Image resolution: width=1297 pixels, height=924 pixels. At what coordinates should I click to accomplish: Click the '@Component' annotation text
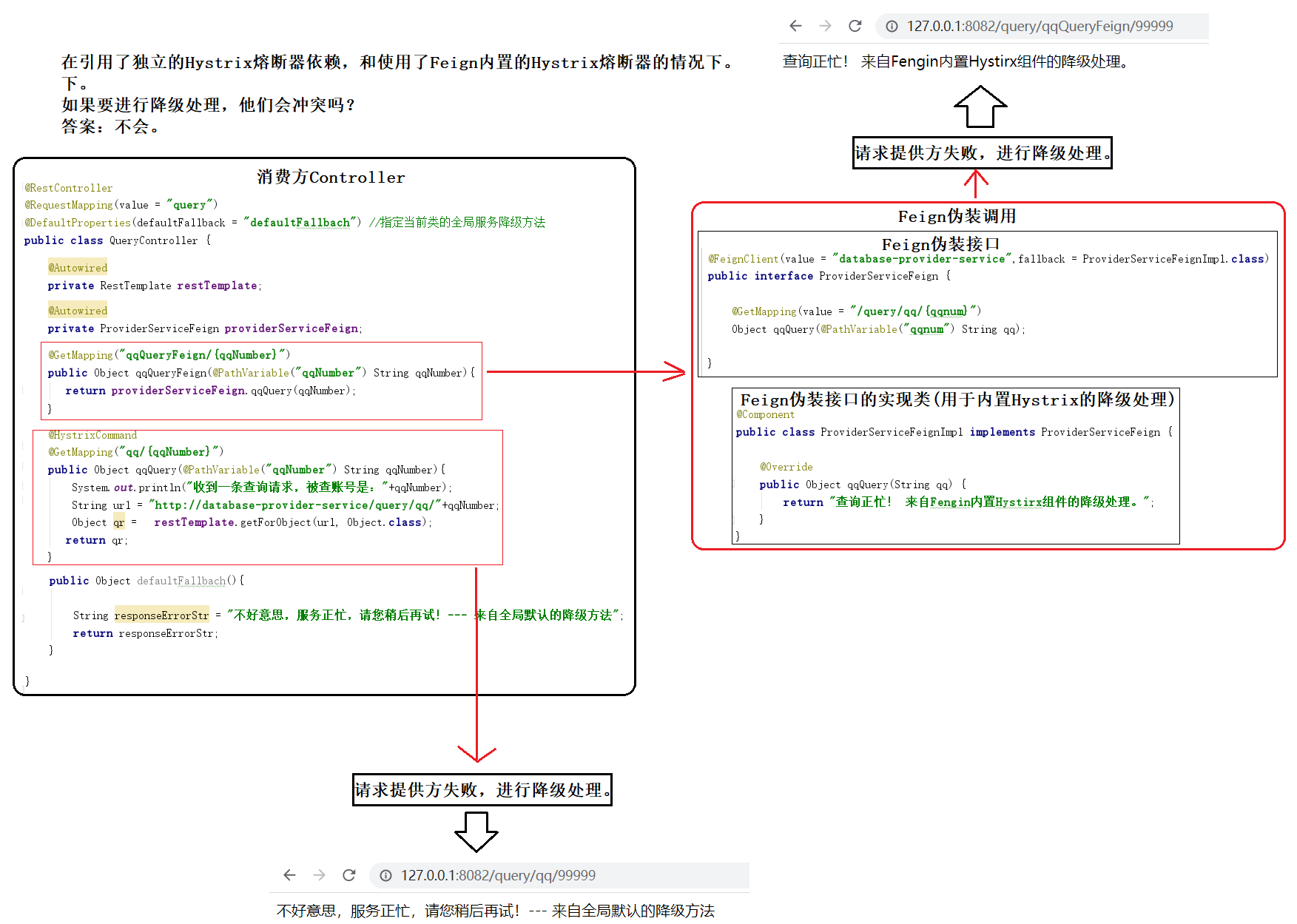pos(765,414)
